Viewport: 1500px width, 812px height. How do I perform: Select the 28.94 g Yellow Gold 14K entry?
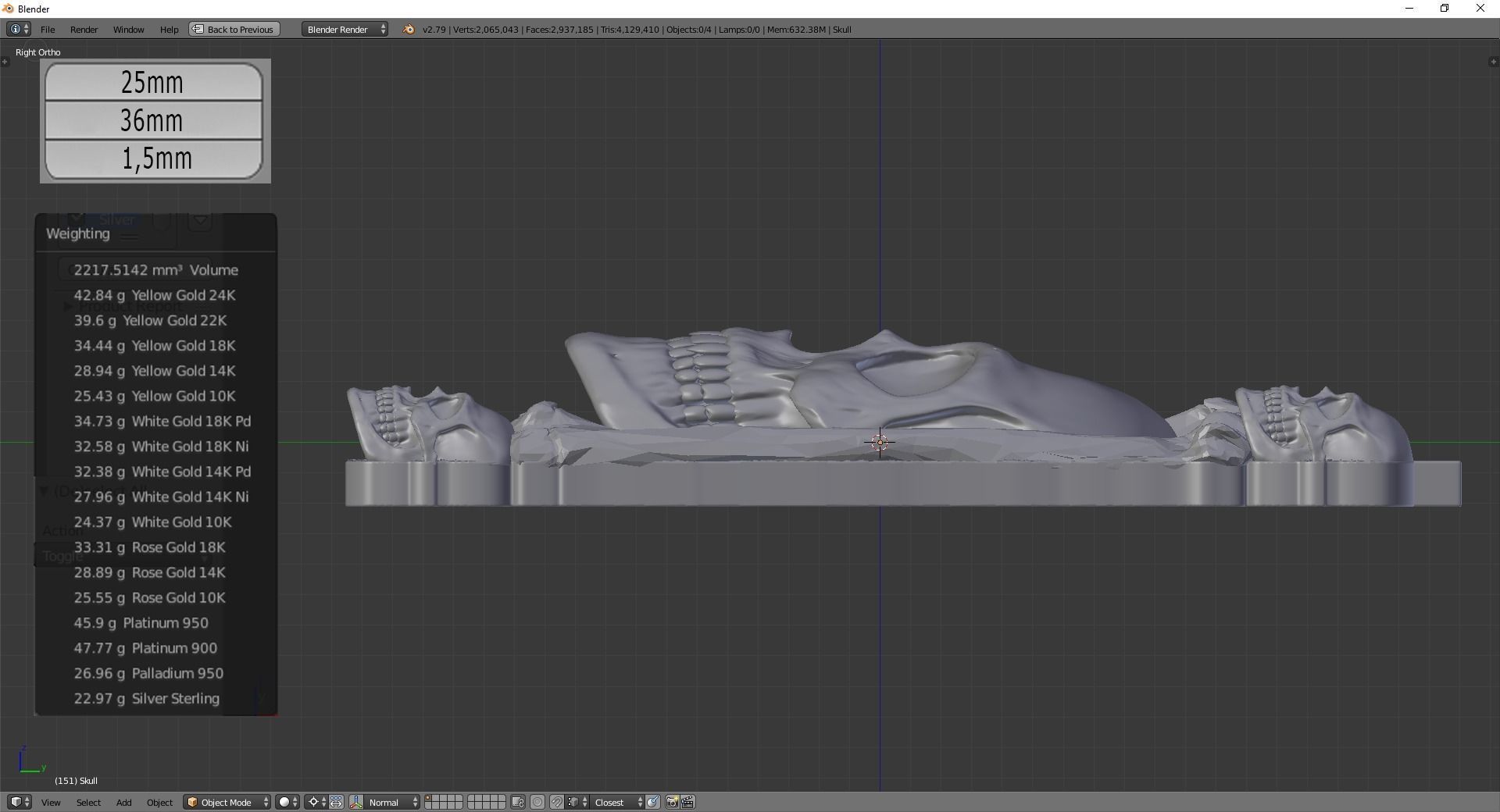click(x=156, y=371)
